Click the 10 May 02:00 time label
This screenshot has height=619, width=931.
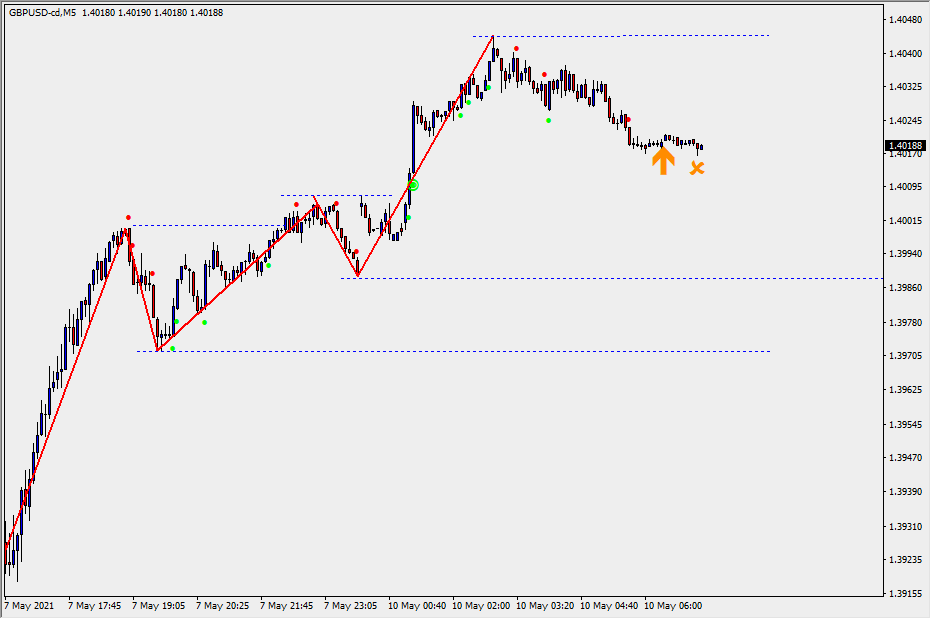point(480,606)
